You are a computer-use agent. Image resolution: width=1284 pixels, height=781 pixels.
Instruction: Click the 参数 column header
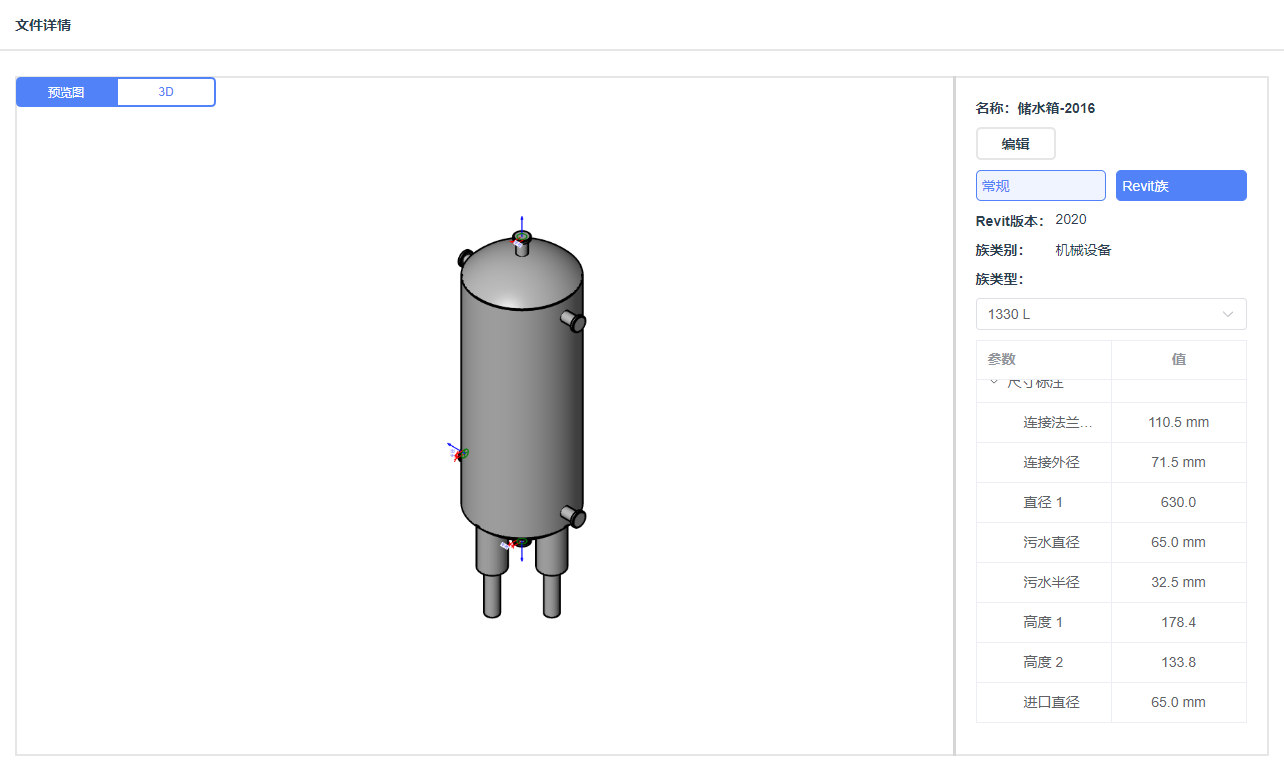(1043, 359)
